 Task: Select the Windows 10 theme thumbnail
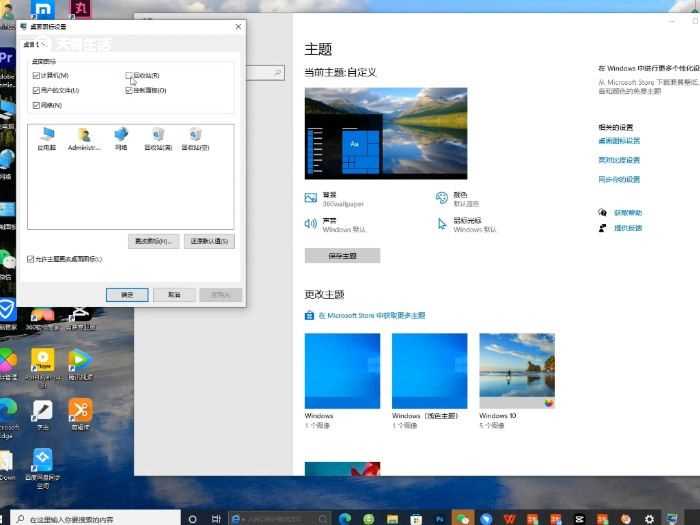(x=517, y=371)
